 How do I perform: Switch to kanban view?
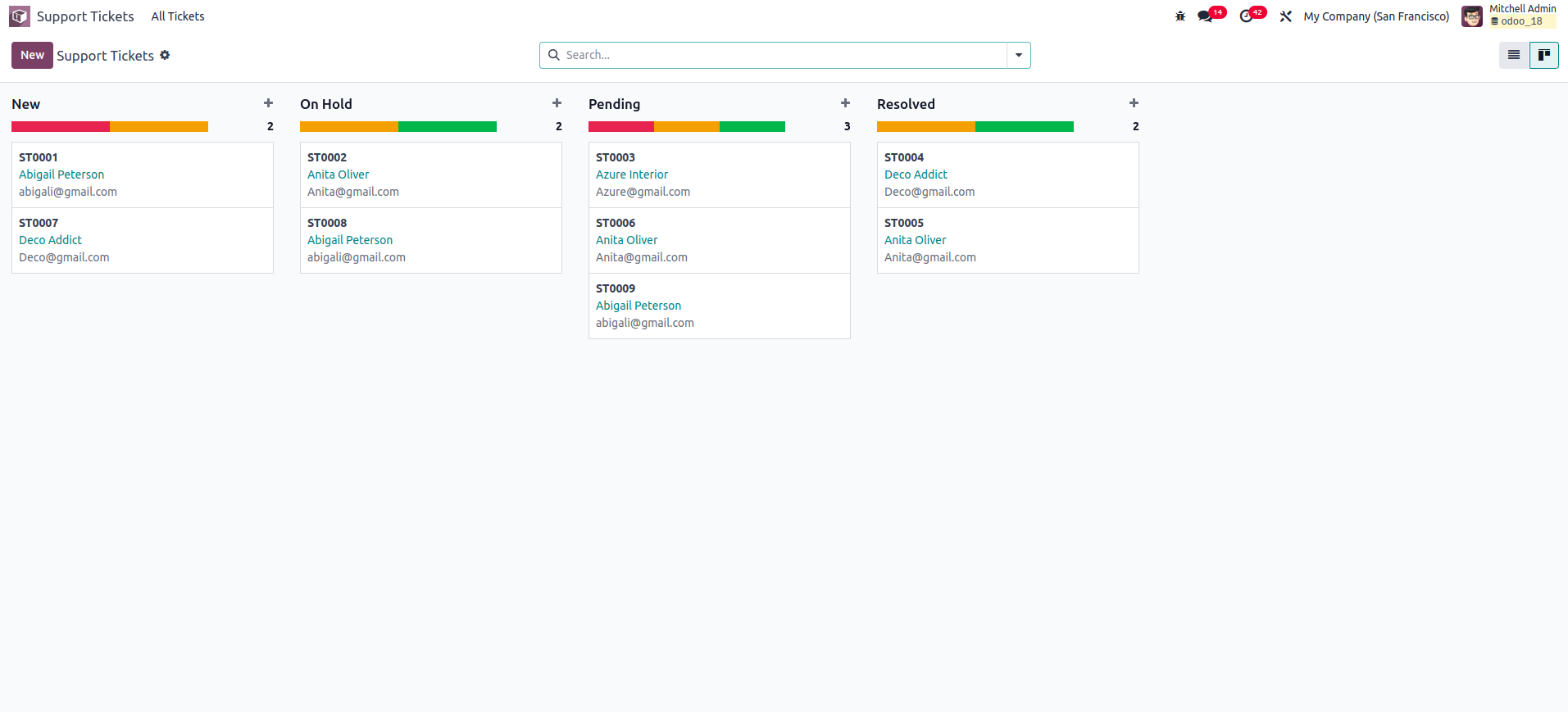[x=1544, y=55]
